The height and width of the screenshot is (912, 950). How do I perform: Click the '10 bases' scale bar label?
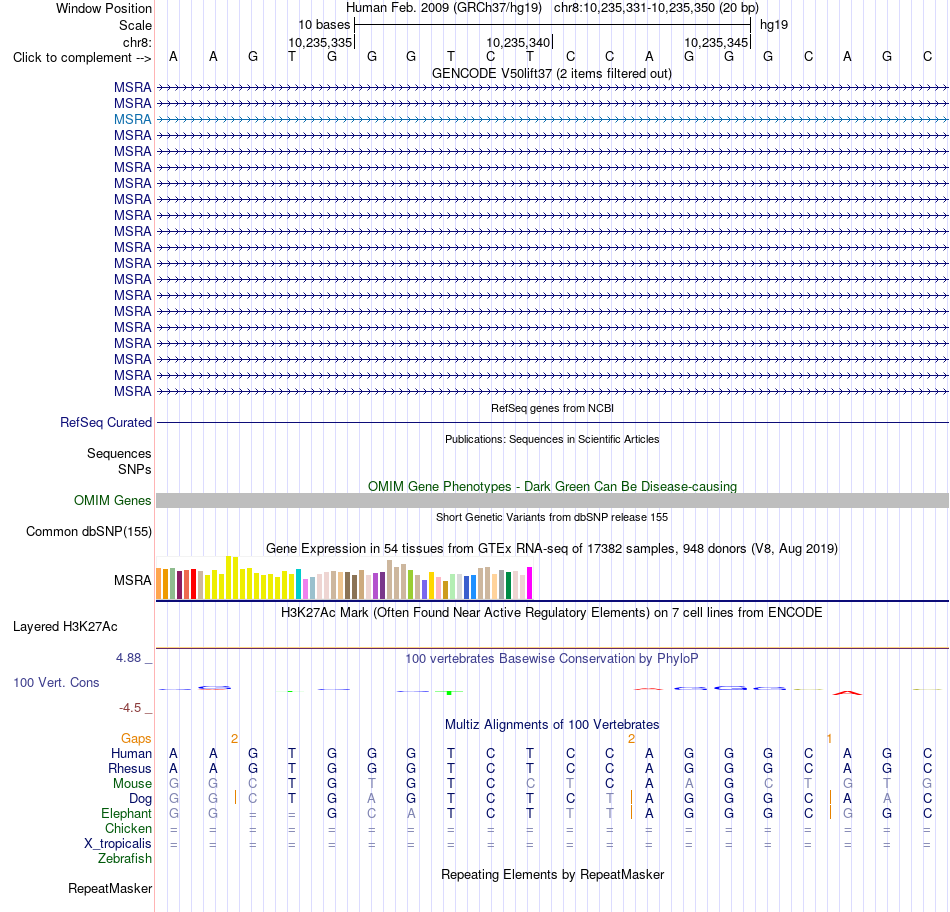click(324, 25)
